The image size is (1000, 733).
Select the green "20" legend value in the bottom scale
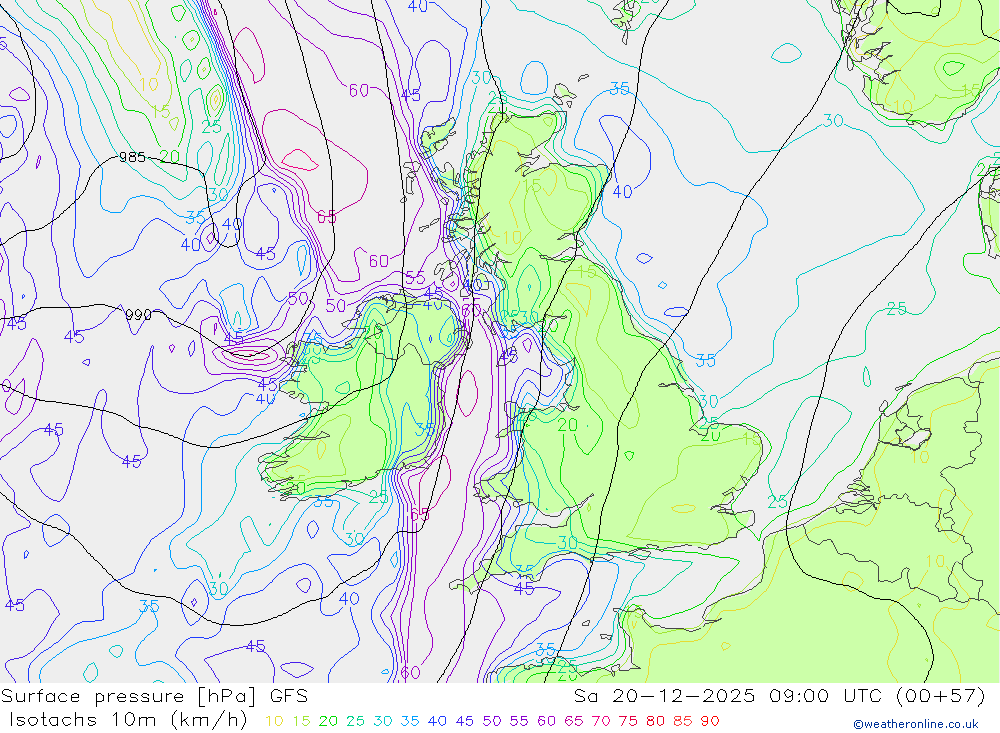click(328, 722)
